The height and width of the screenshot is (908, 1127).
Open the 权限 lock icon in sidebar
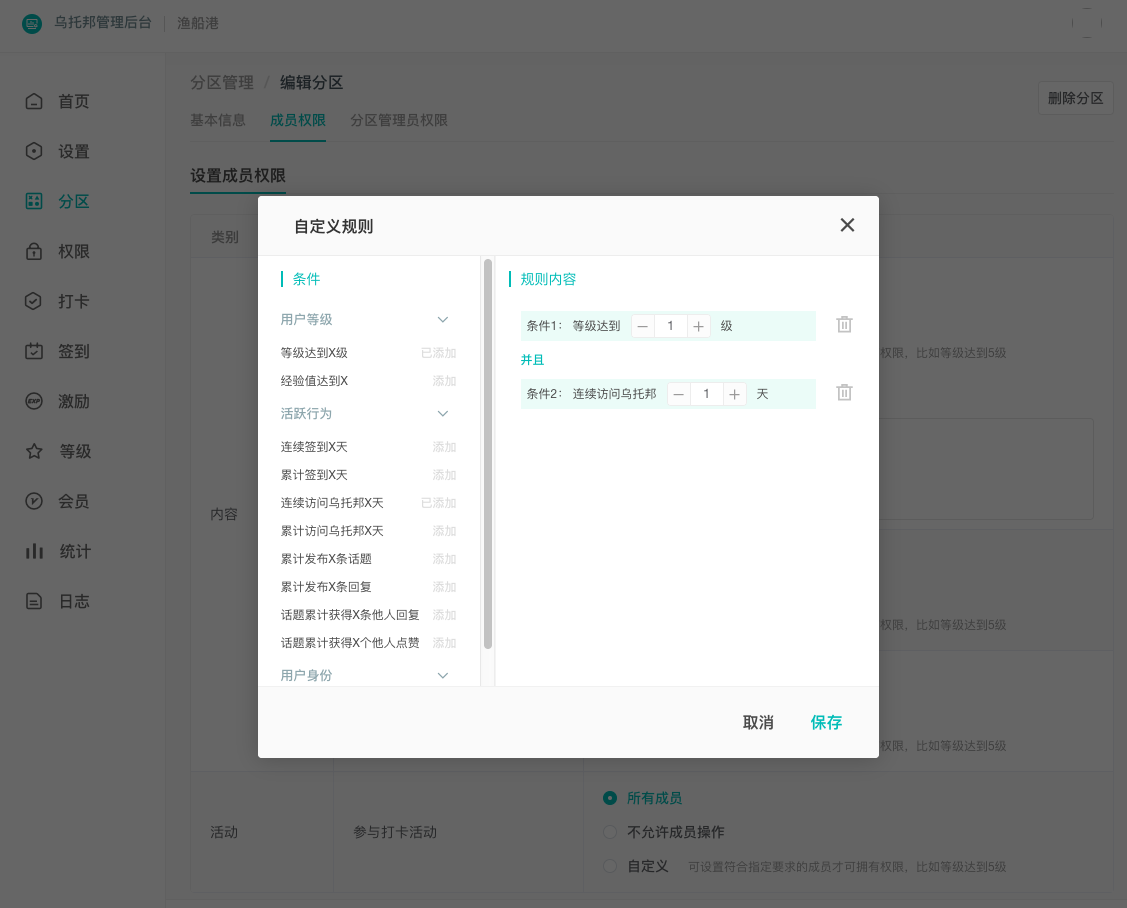point(34,251)
